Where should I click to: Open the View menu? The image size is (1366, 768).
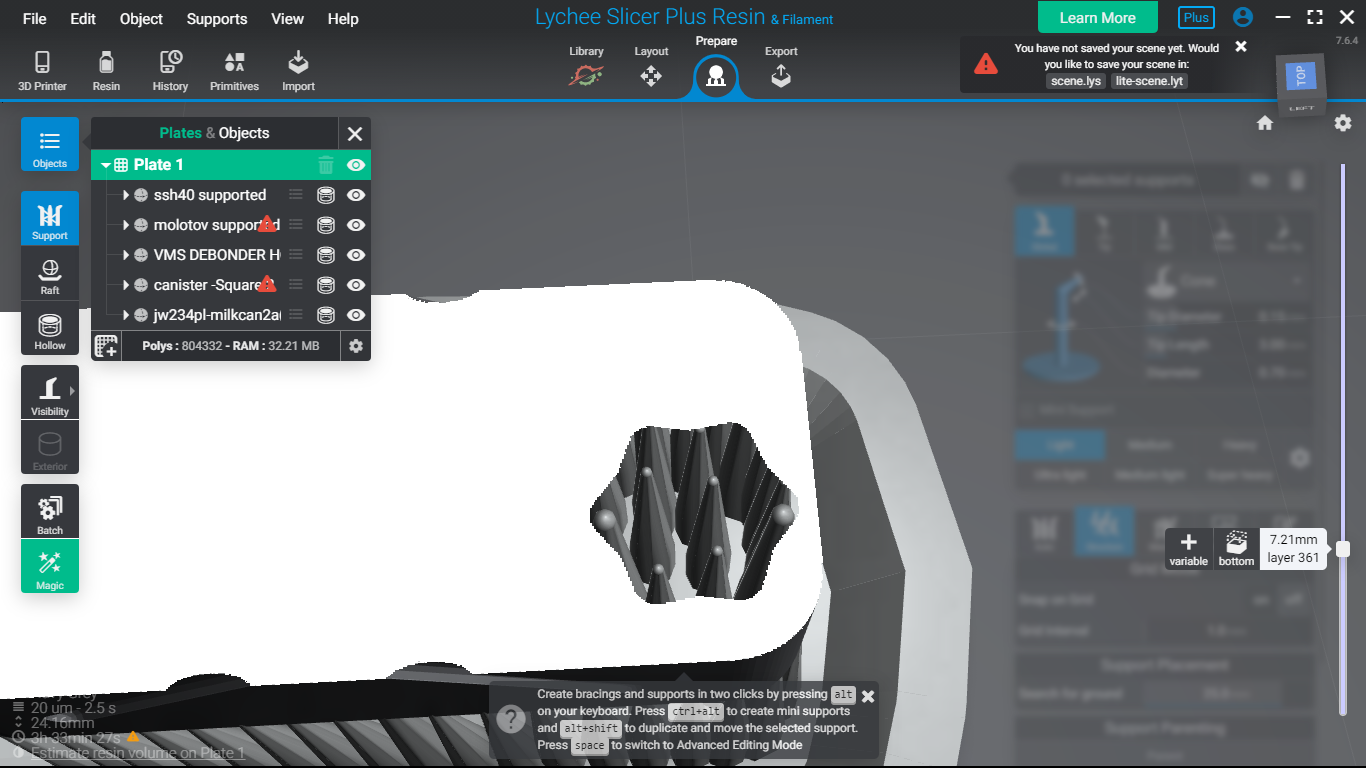click(288, 19)
